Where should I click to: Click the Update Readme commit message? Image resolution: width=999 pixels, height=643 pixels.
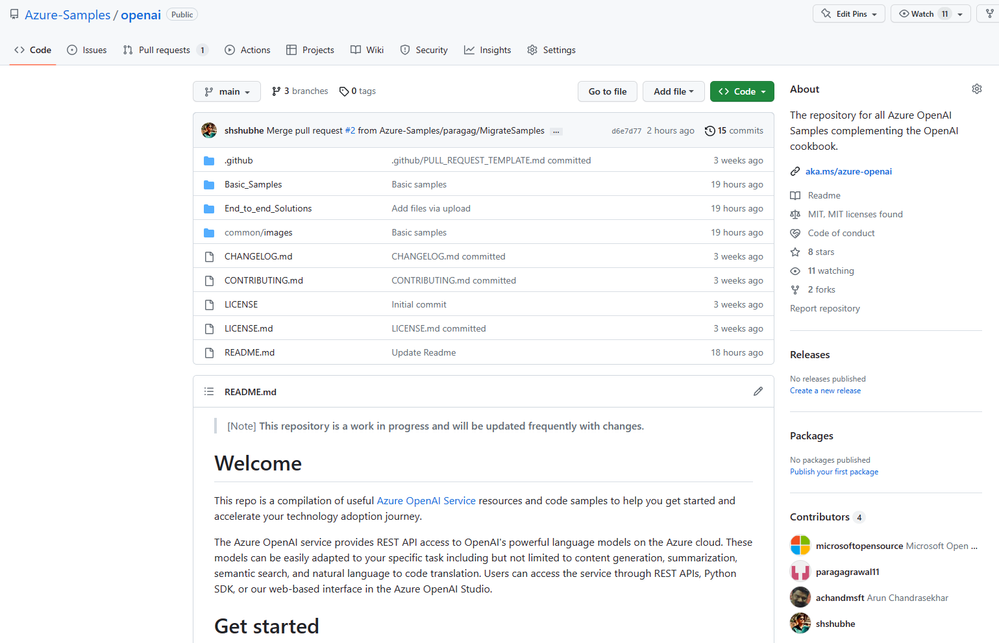[424, 352]
